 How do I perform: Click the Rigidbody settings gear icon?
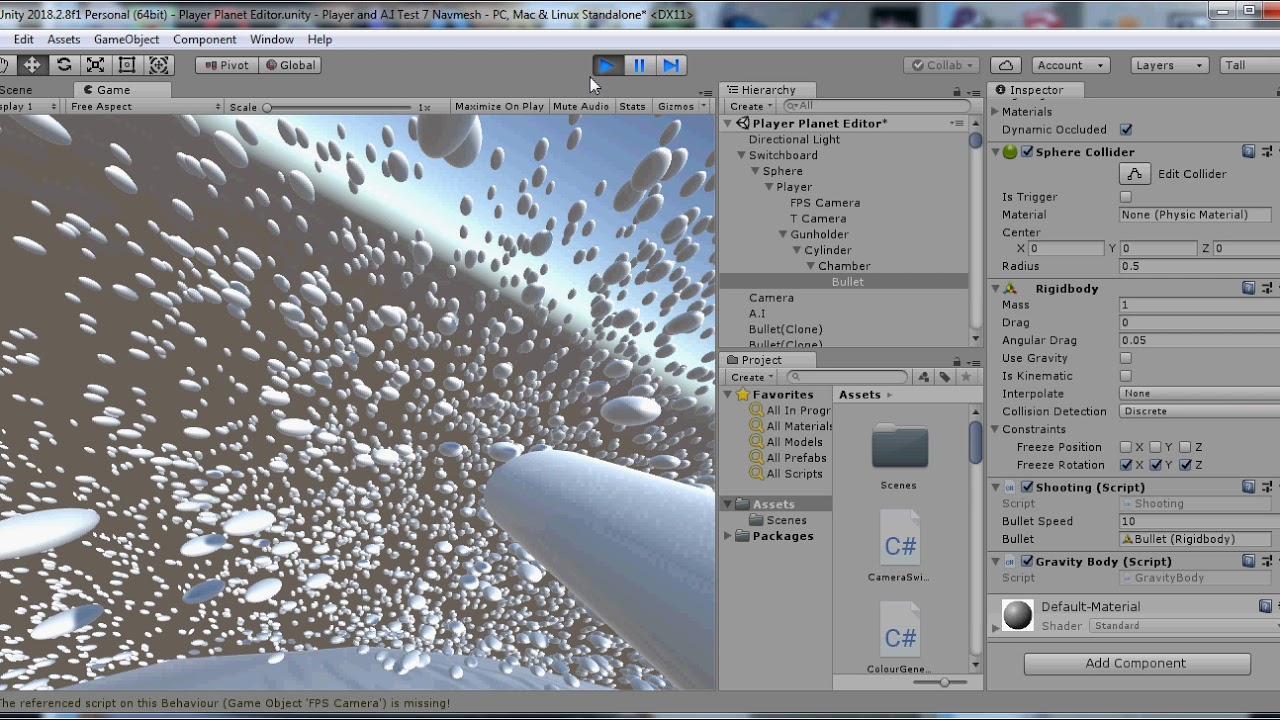tap(1266, 288)
